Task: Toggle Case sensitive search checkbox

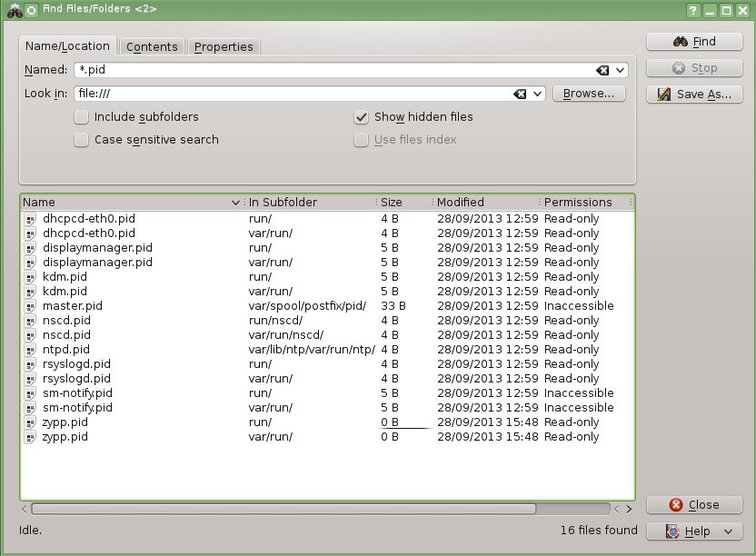Action: pos(81,140)
